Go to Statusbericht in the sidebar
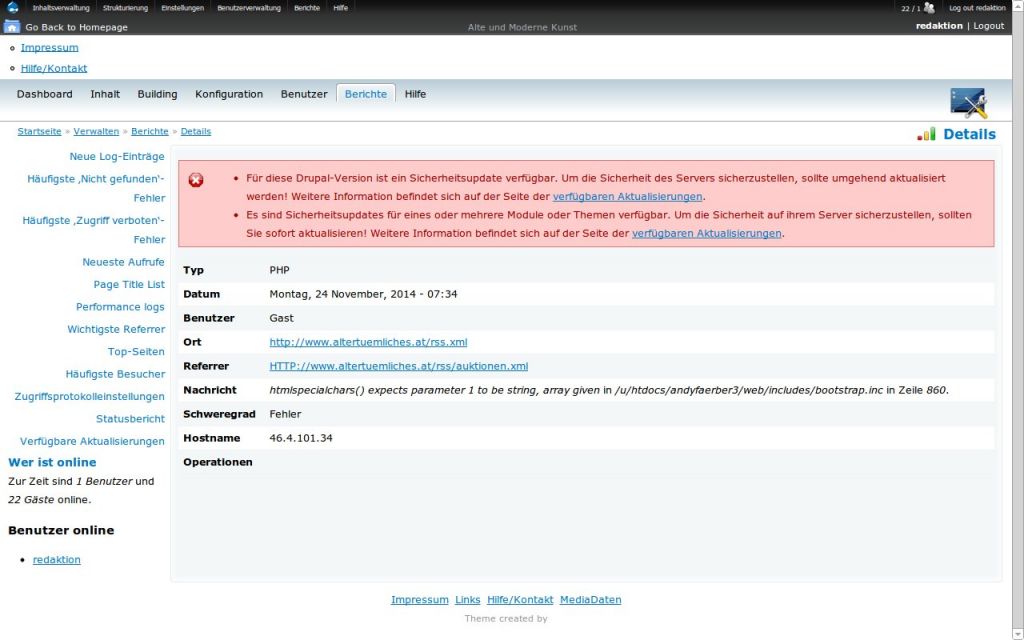Image resolution: width=1024 pixels, height=640 pixels. coord(130,419)
